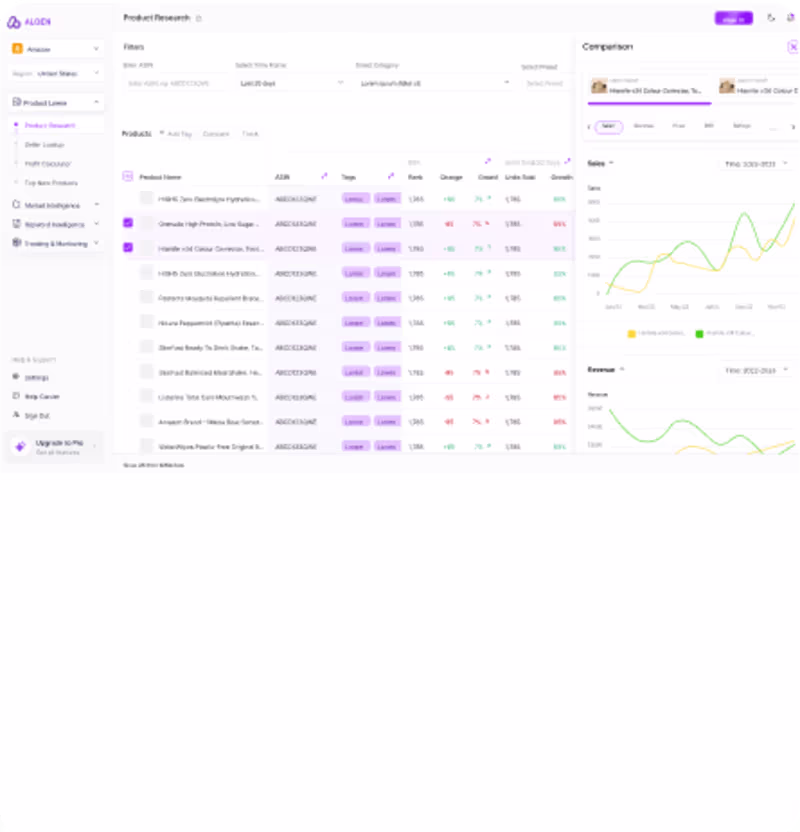The image size is (800, 832).
Task: Open the Amazon marketplace dropdown
Action: tap(56, 49)
